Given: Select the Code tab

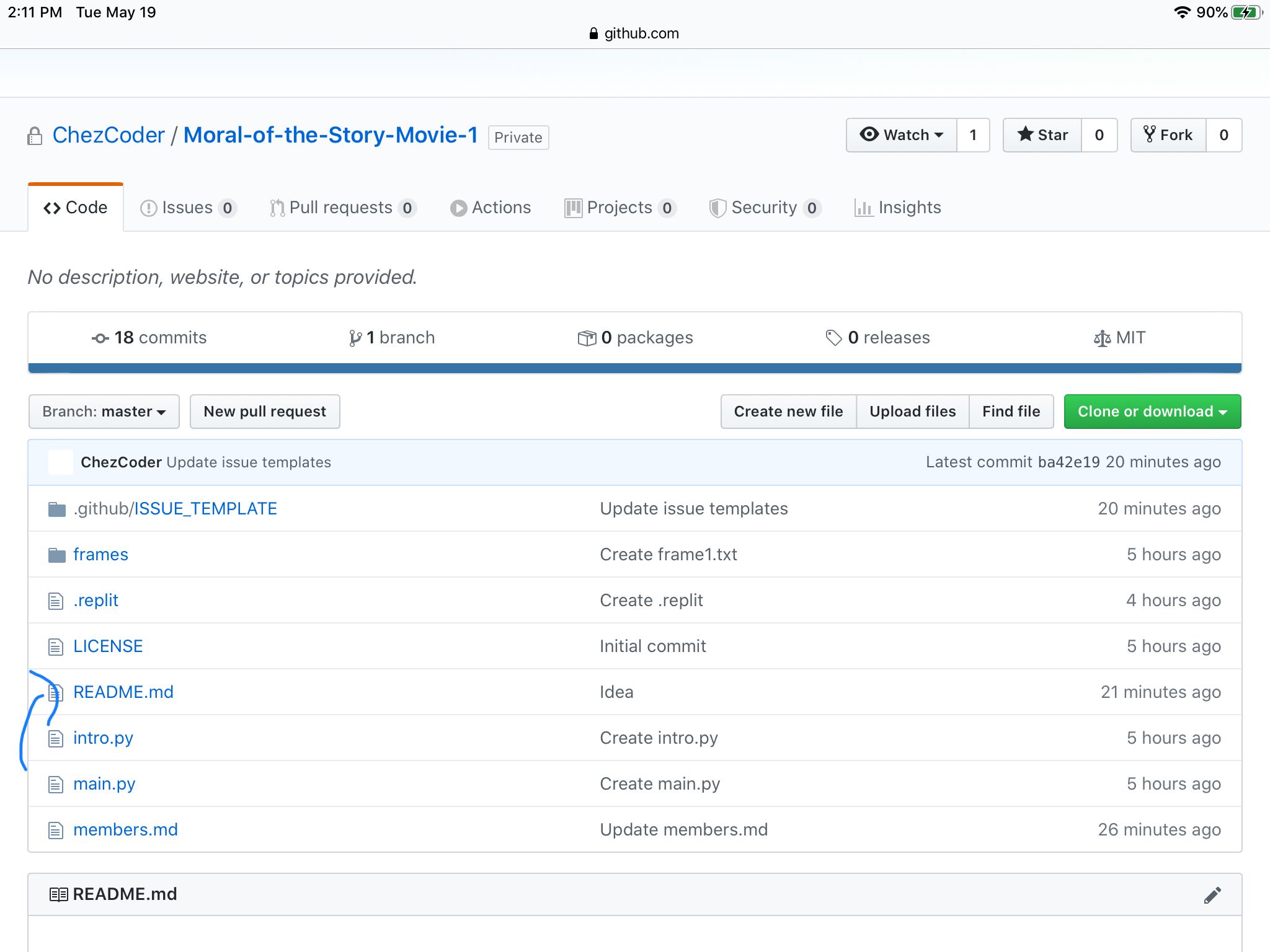Looking at the screenshot, I should coord(76,208).
